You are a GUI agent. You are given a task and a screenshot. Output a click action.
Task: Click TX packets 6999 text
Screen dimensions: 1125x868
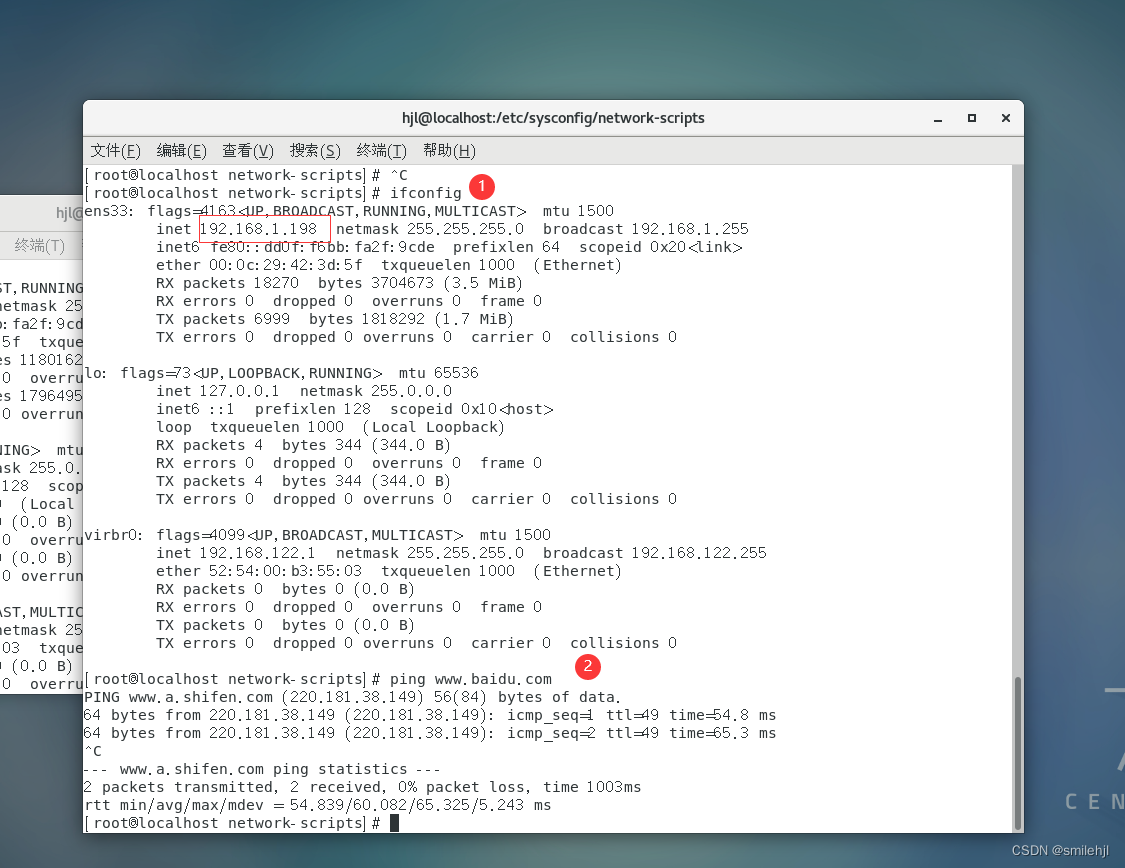223,319
